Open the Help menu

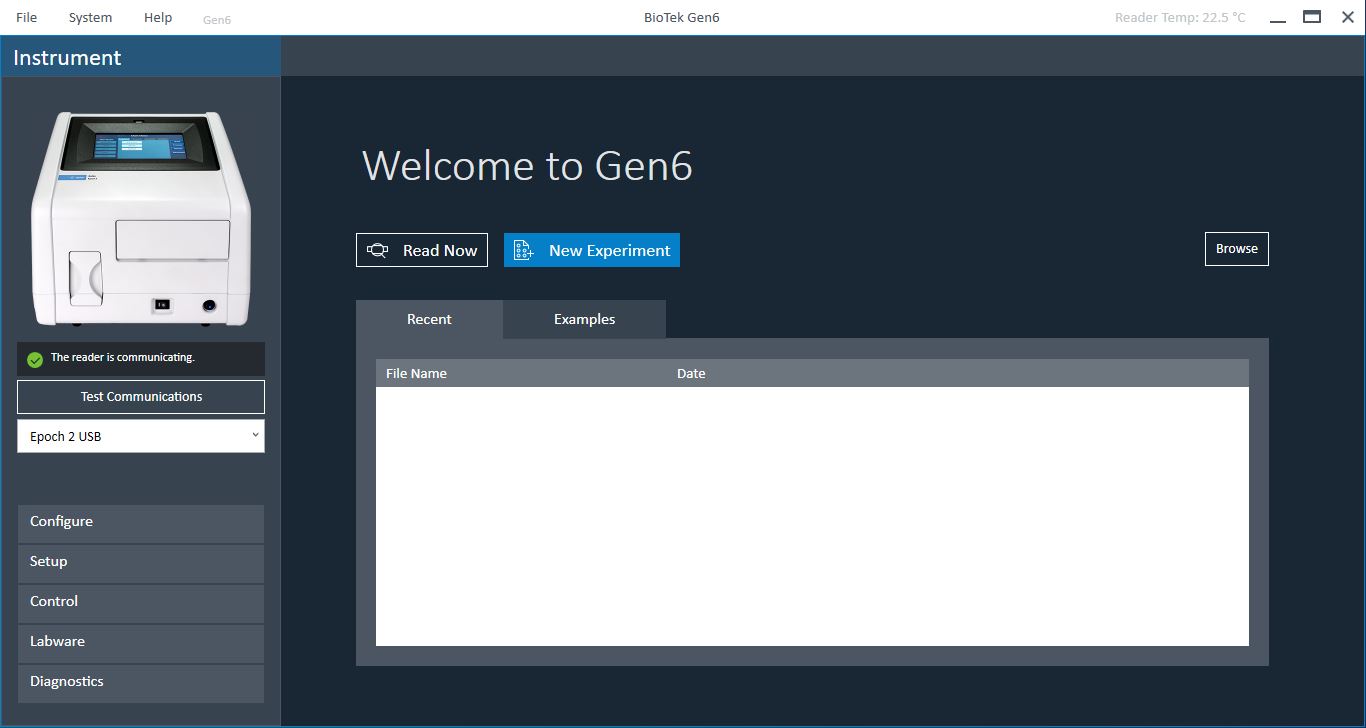pyautogui.click(x=158, y=18)
